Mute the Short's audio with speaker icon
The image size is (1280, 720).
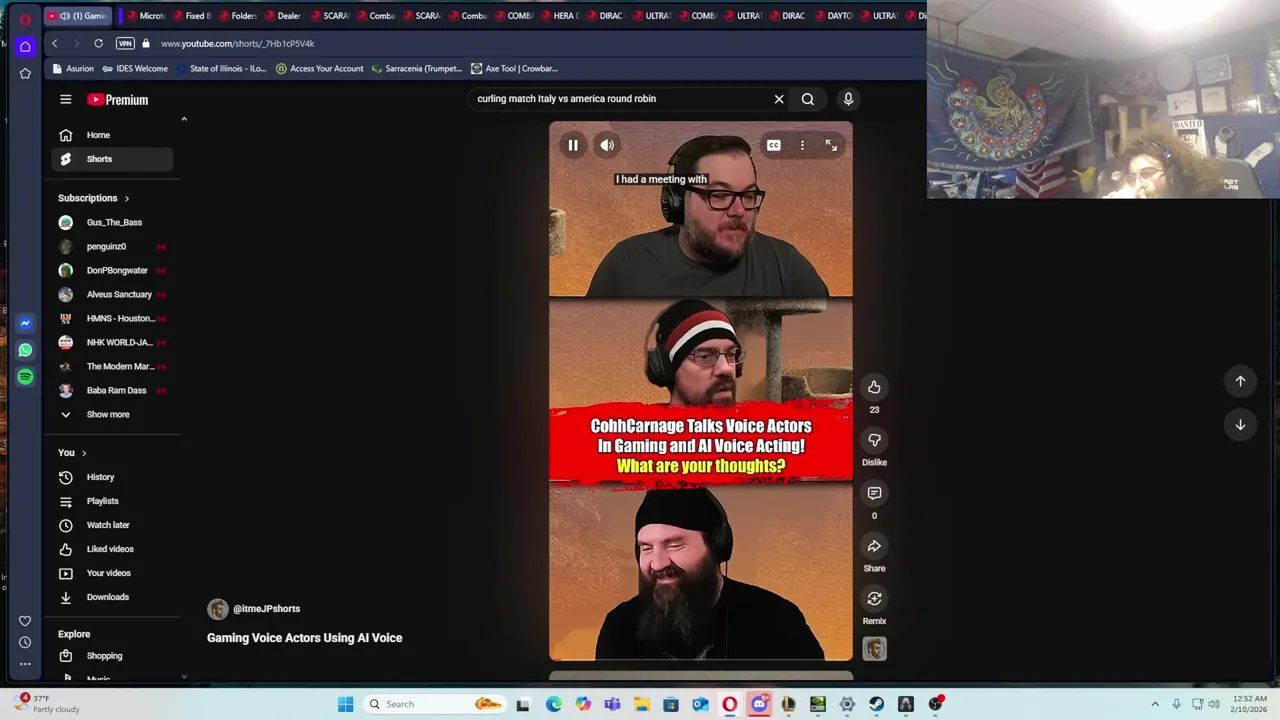coord(607,145)
